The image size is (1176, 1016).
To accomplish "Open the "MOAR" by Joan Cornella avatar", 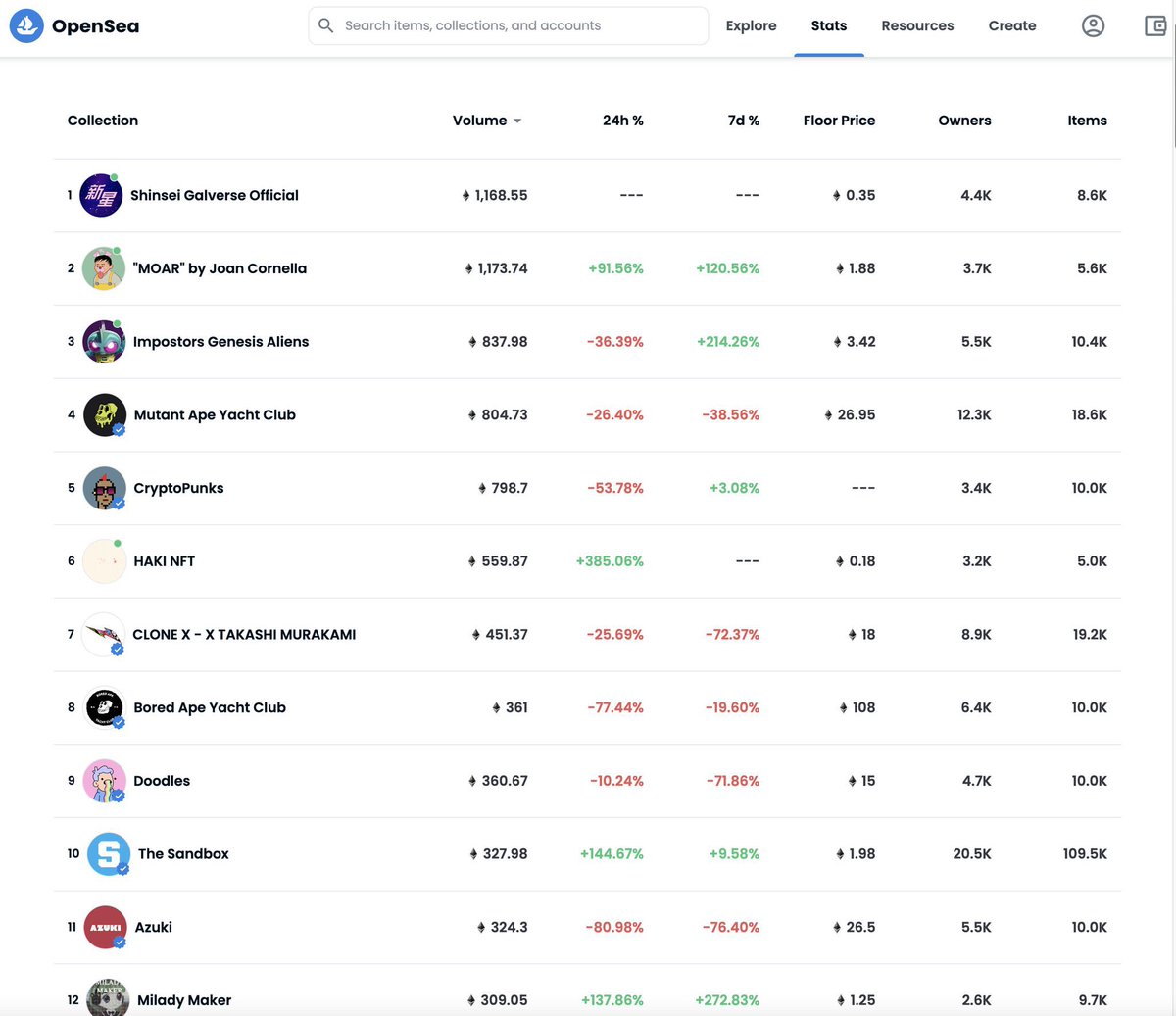I will pyautogui.click(x=103, y=268).
